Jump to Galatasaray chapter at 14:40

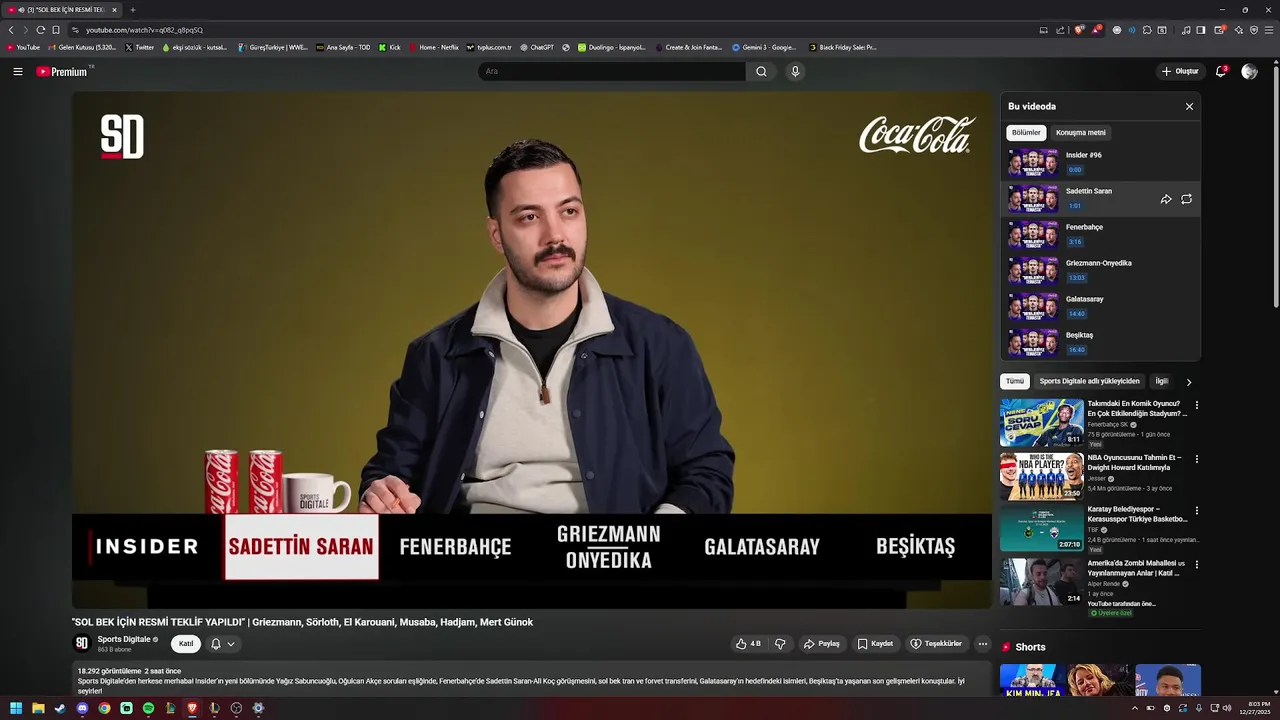pyautogui.click(x=1100, y=307)
